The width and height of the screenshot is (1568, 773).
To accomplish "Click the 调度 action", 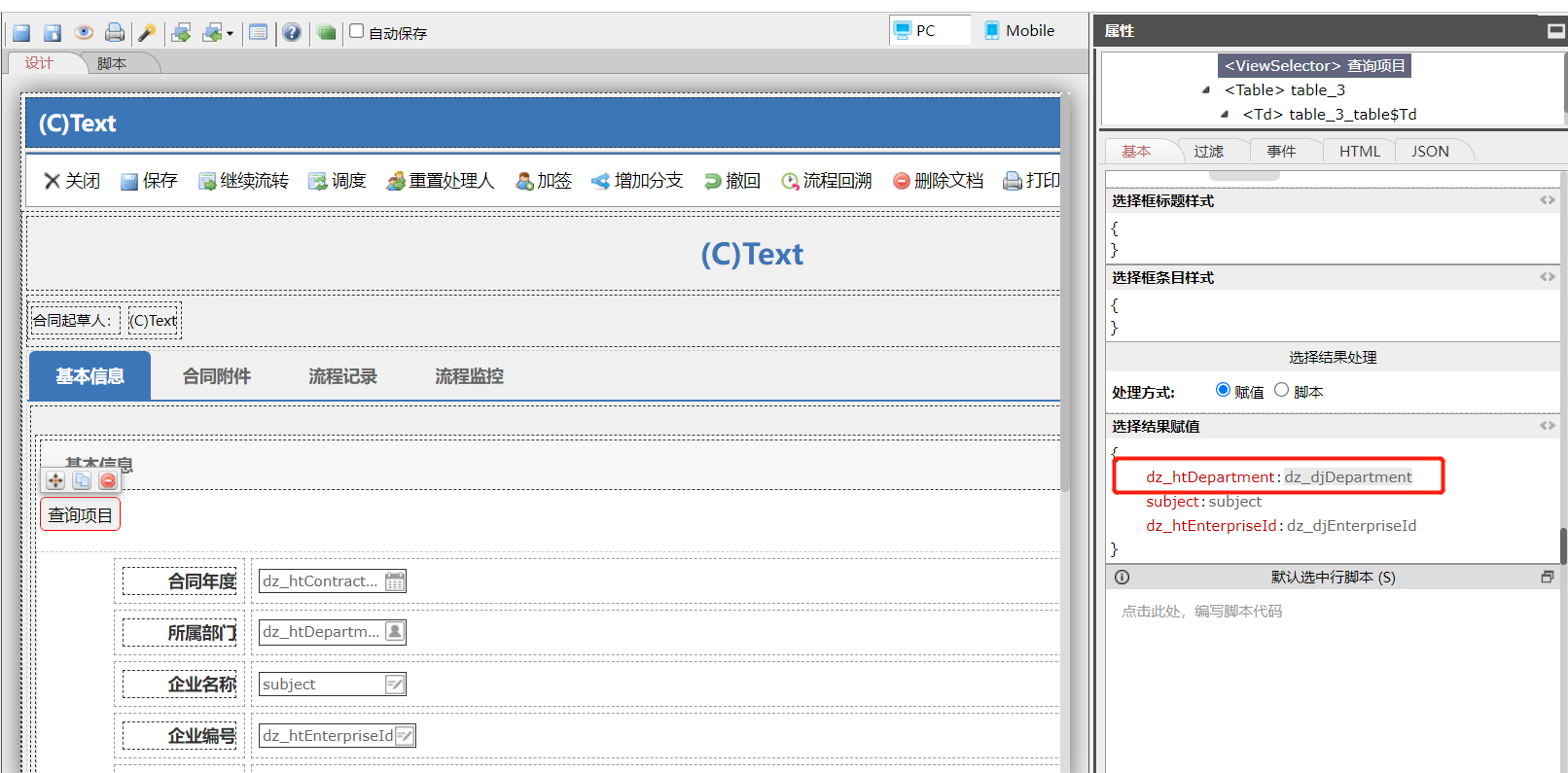I will [338, 181].
